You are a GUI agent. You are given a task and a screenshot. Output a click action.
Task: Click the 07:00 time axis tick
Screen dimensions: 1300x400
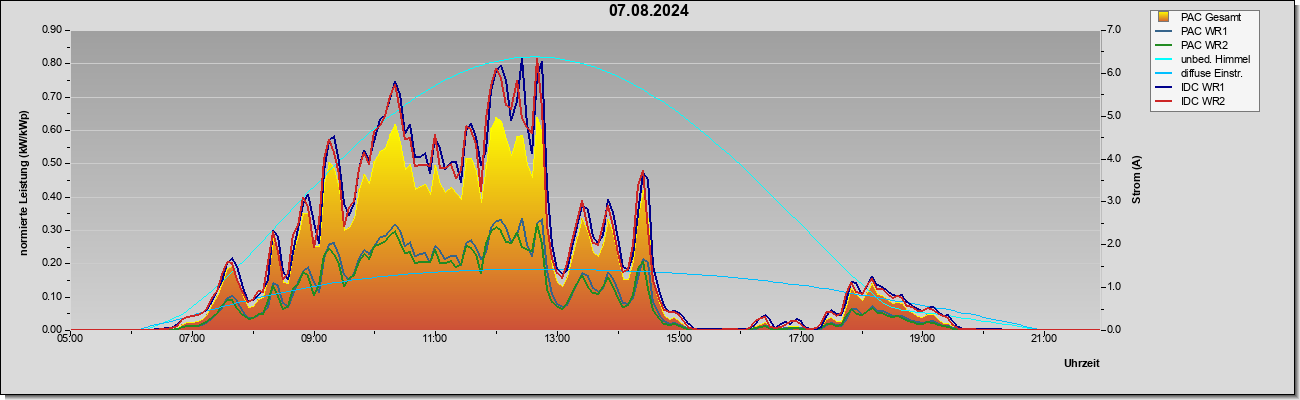click(192, 339)
